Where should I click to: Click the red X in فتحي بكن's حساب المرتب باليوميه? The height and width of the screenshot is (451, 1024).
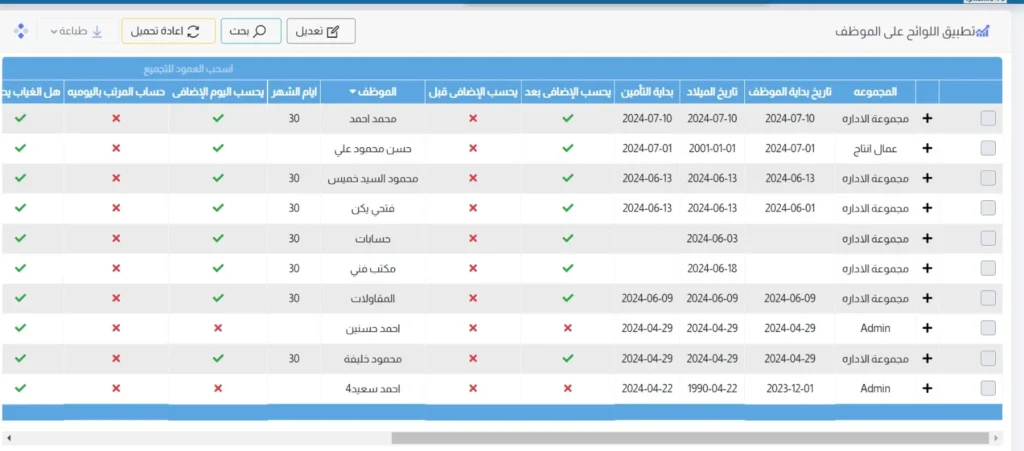coord(116,208)
